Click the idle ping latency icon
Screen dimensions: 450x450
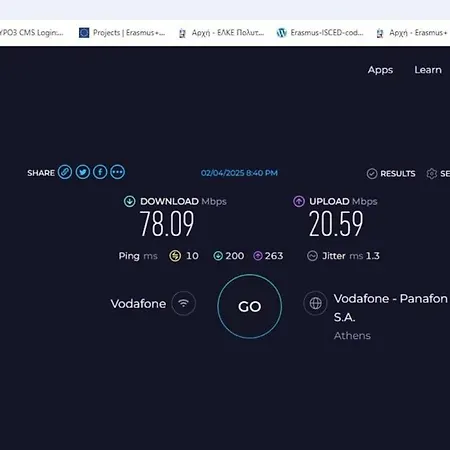coord(175,256)
